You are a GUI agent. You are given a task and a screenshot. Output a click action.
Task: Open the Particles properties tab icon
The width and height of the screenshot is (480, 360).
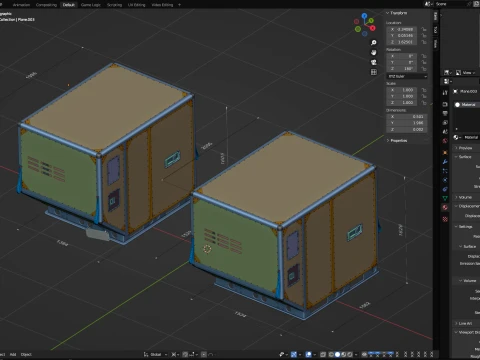(445, 171)
